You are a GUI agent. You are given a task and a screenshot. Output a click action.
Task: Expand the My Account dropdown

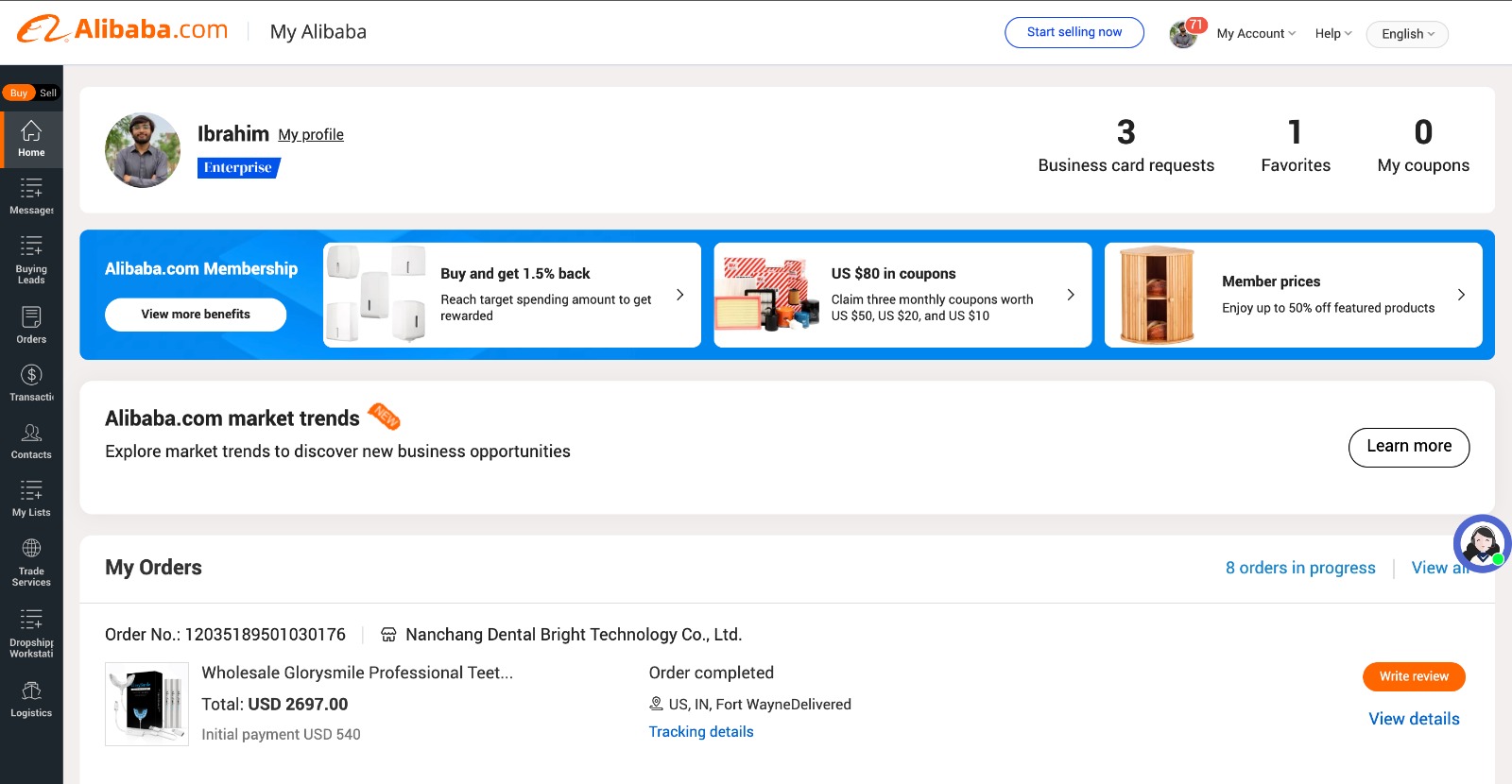coord(1256,34)
